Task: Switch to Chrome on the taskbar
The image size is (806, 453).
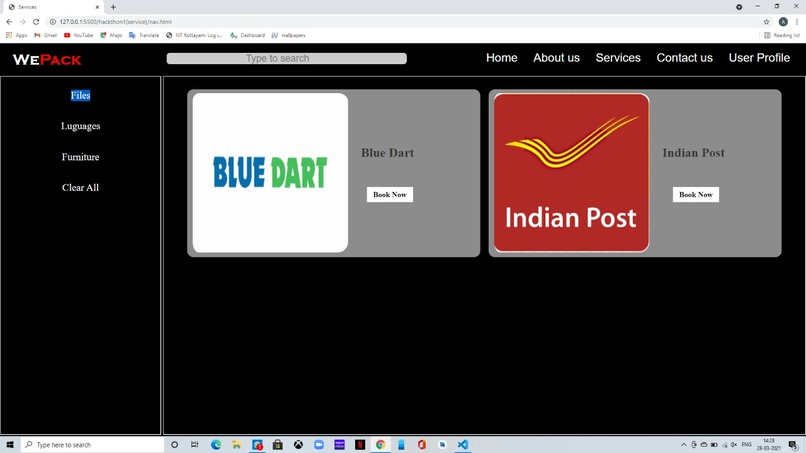Action: 380,444
